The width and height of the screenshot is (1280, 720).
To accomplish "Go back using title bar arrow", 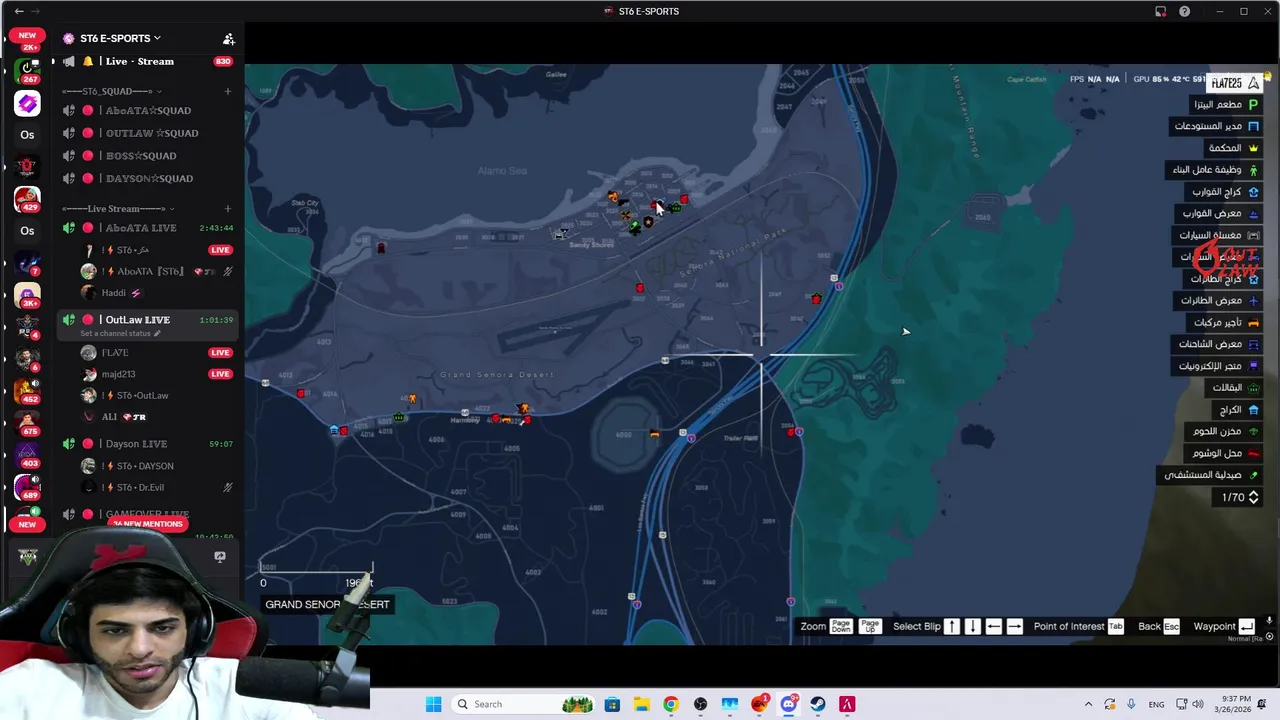I will [x=19, y=11].
